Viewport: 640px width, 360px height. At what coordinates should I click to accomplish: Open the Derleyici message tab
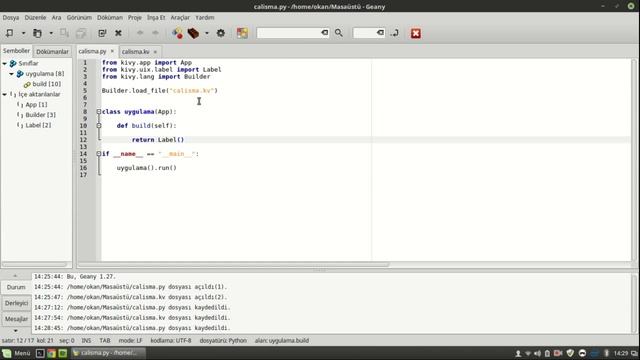coord(16,303)
